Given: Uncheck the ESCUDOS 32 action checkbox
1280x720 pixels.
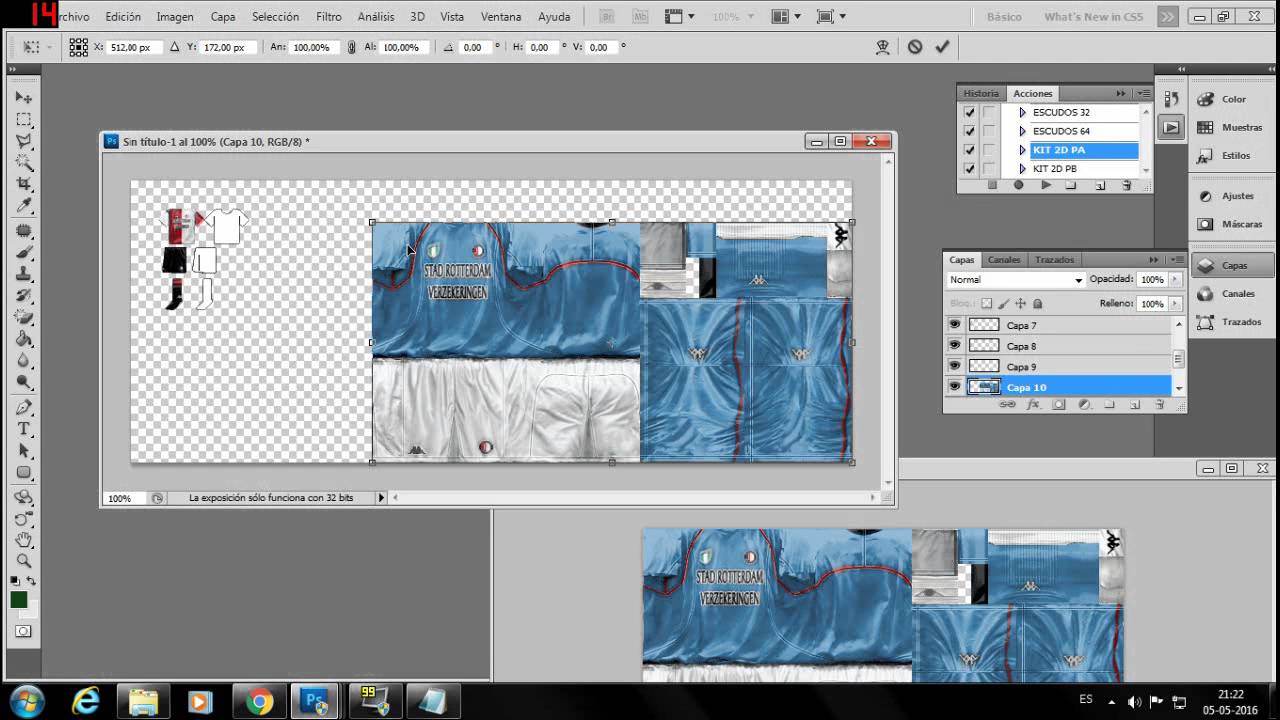Looking at the screenshot, I should [969, 112].
